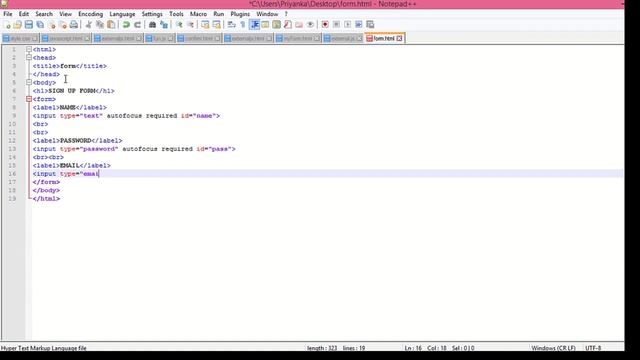640x360 pixels.
Task: Open the User Defined Language icon
Action: (x=265, y=25)
